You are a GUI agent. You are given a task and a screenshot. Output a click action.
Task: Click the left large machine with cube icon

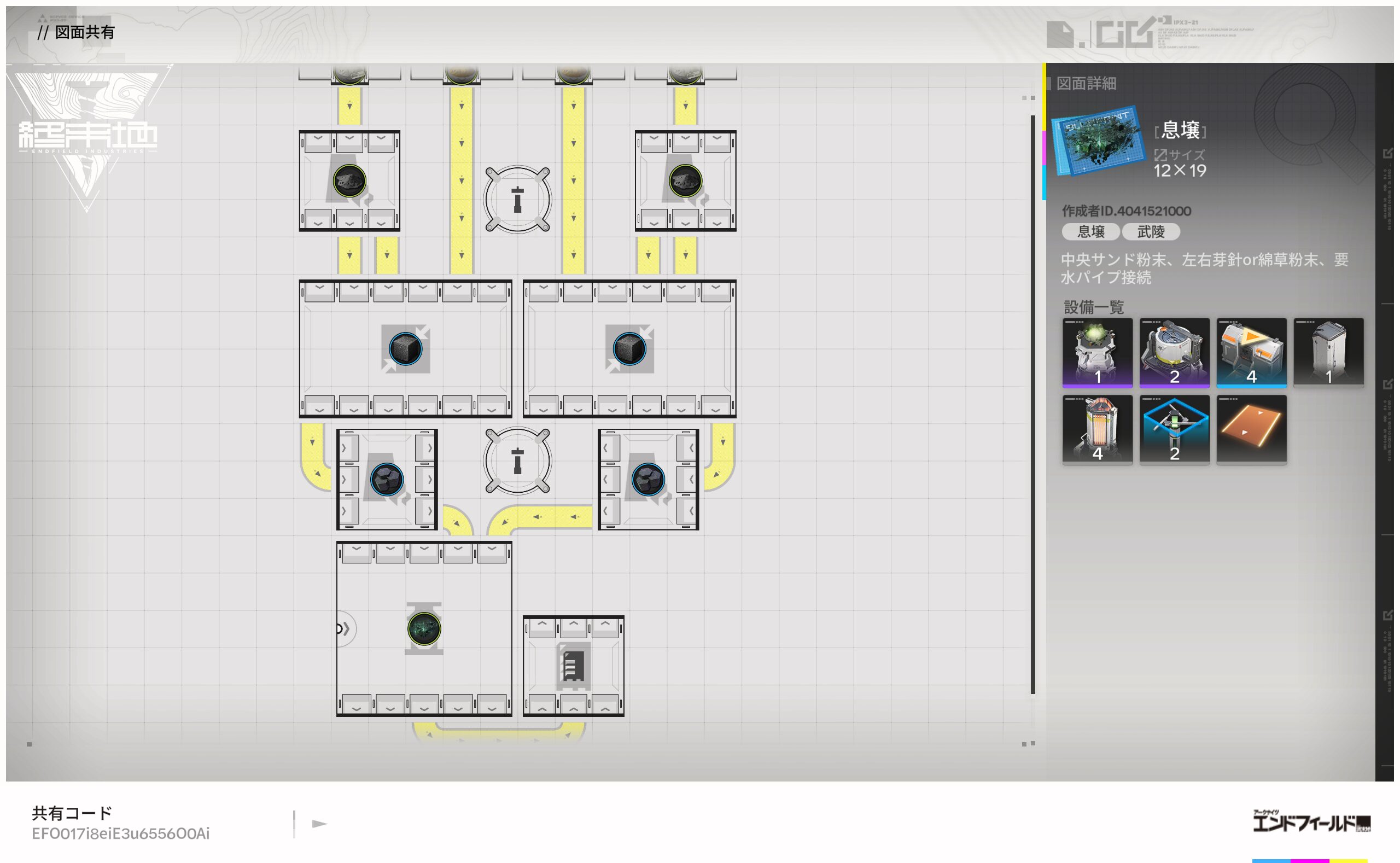[x=405, y=349]
